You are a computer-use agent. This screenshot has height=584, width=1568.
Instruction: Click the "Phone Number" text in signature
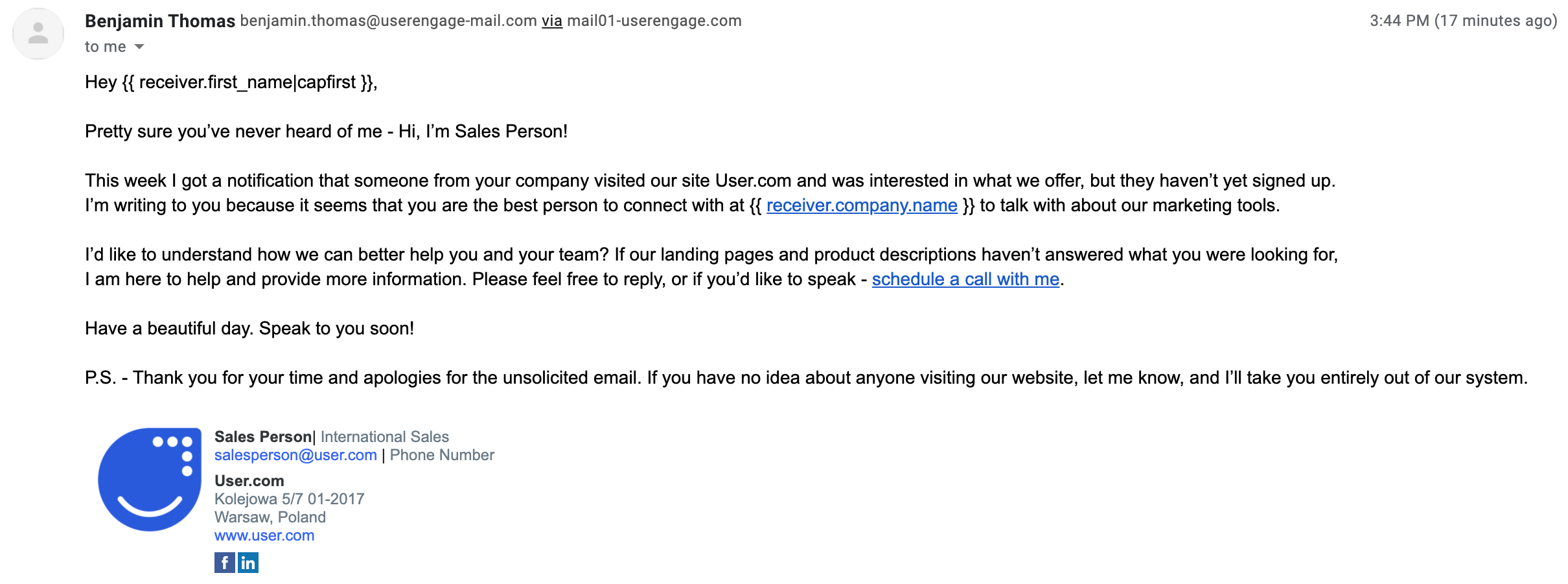click(442, 455)
